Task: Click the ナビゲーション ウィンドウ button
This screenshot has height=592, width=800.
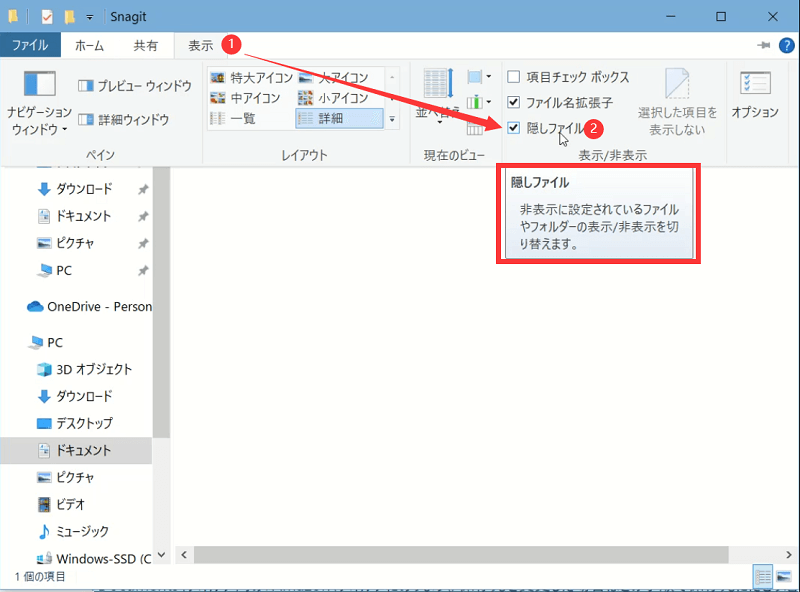Action: [x=39, y=104]
